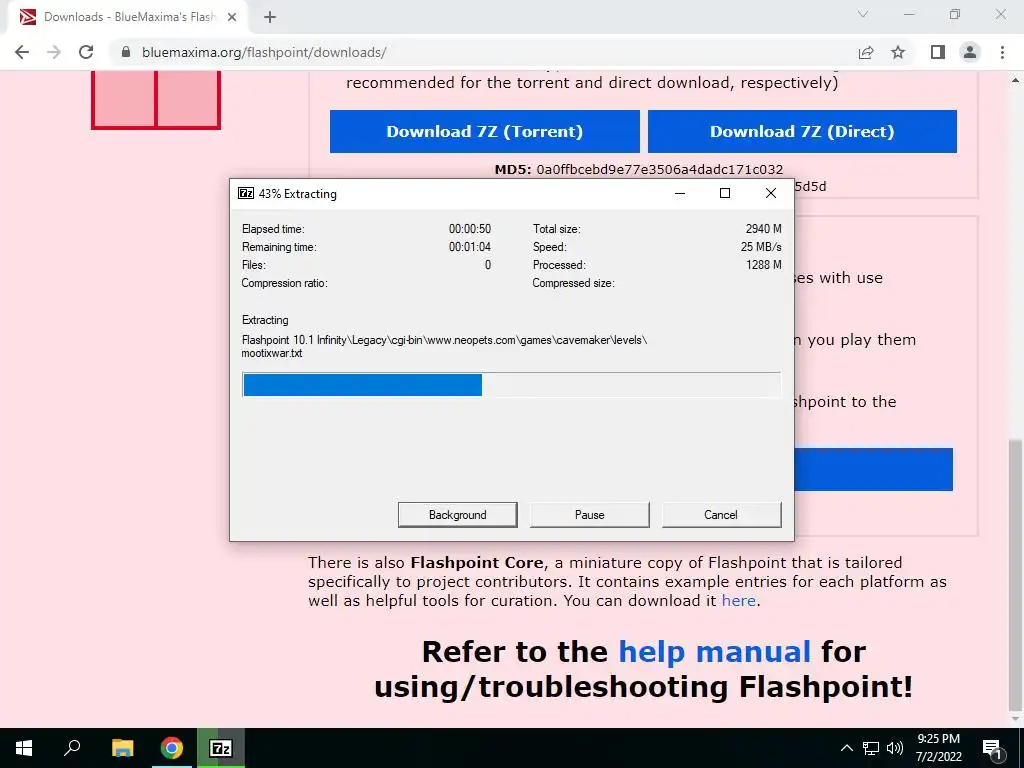This screenshot has width=1024, height=768.
Task: Click the Chrome back arrow
Action: pos(22,52)
